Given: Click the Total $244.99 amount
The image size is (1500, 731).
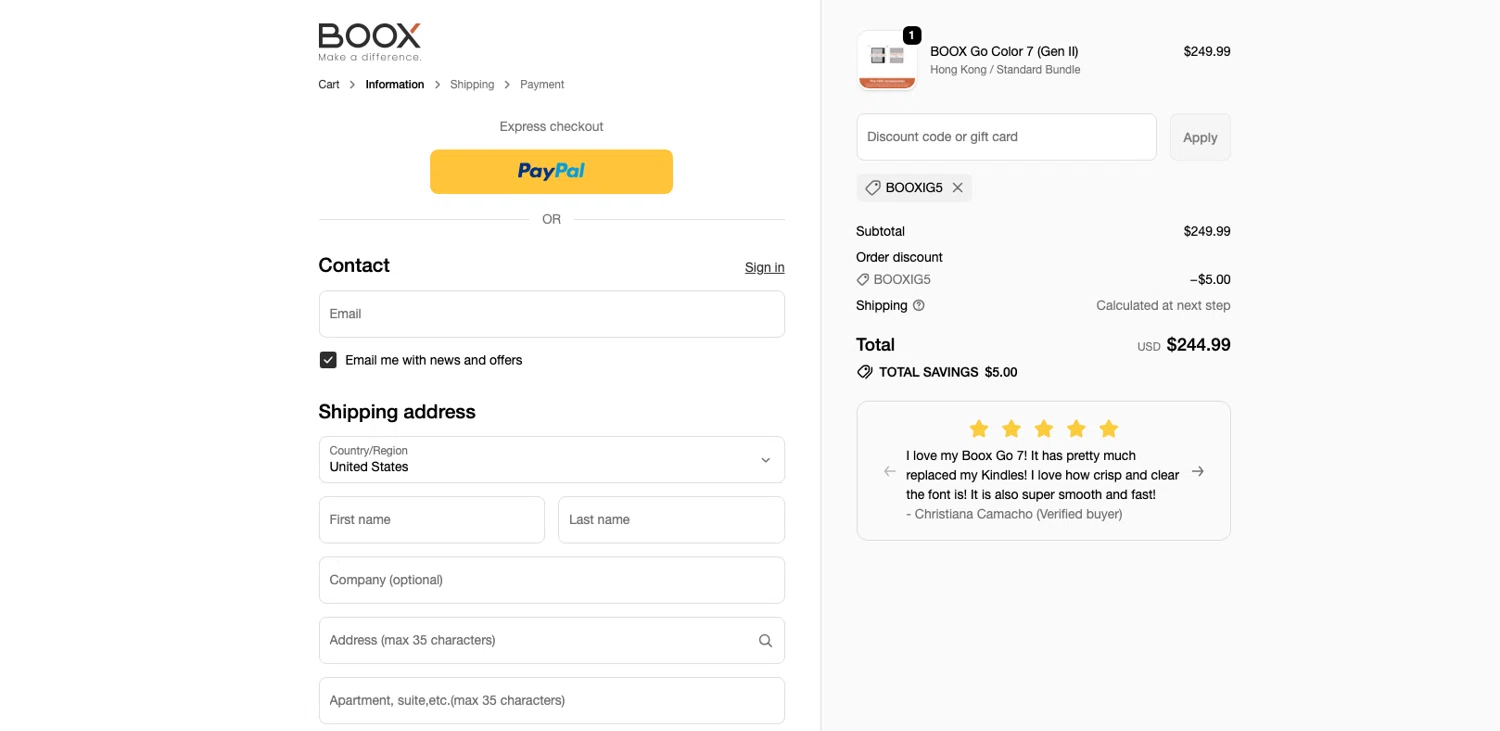Looking at the screenshot, I should [x=1198, y=345].
